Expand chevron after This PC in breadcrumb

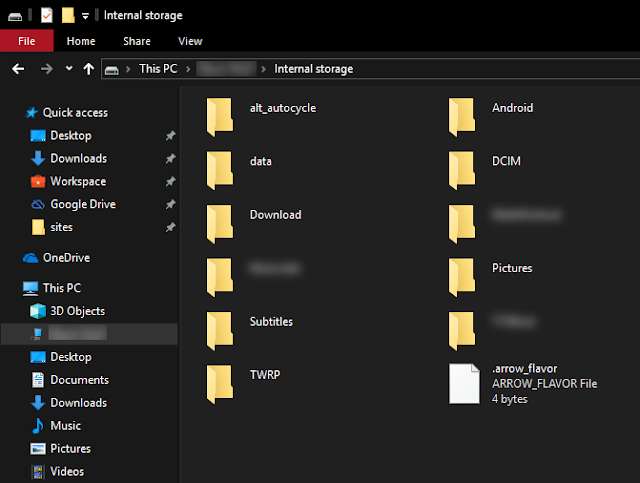click(x=188, y=69)
